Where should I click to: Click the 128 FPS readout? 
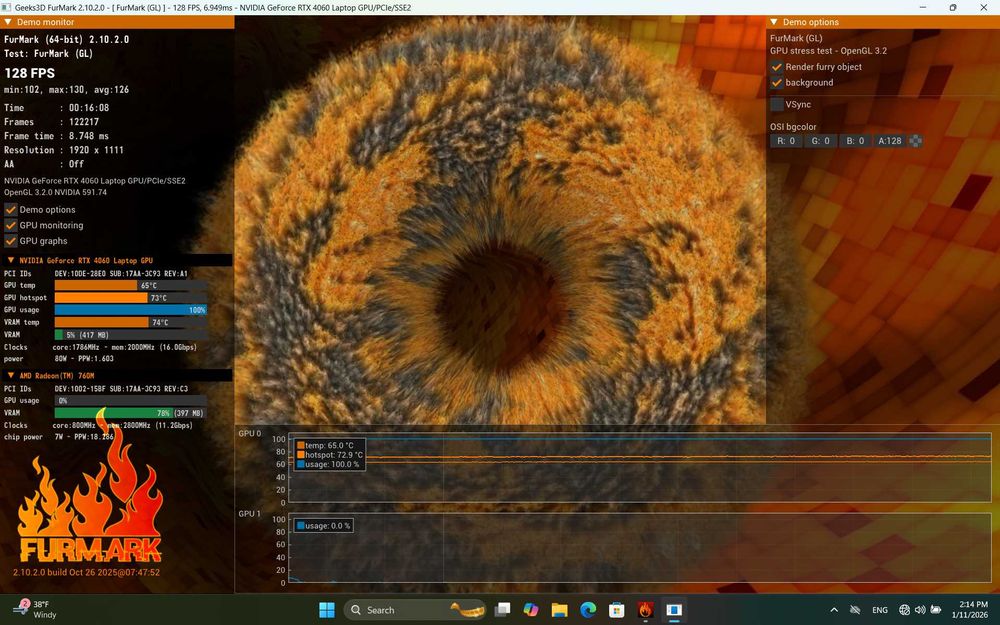[29, 73]
